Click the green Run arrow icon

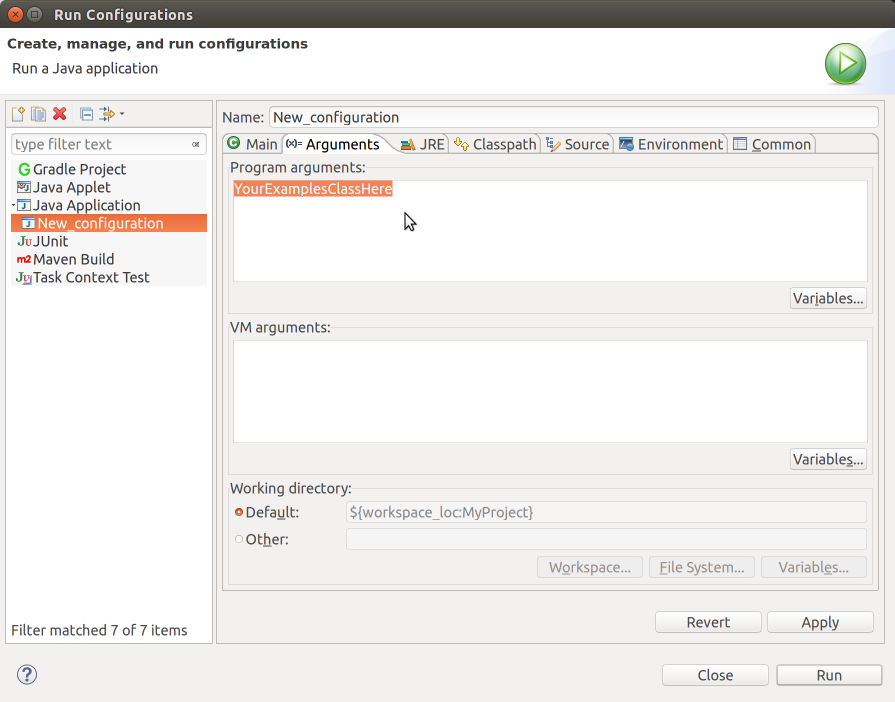[845, 64]
